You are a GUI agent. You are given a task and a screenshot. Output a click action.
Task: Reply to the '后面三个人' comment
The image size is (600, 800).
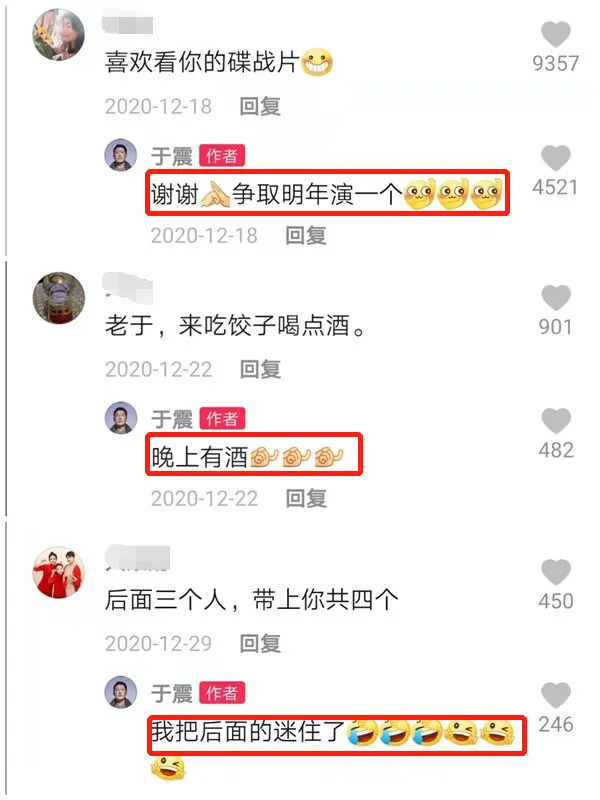coord(260,643)
